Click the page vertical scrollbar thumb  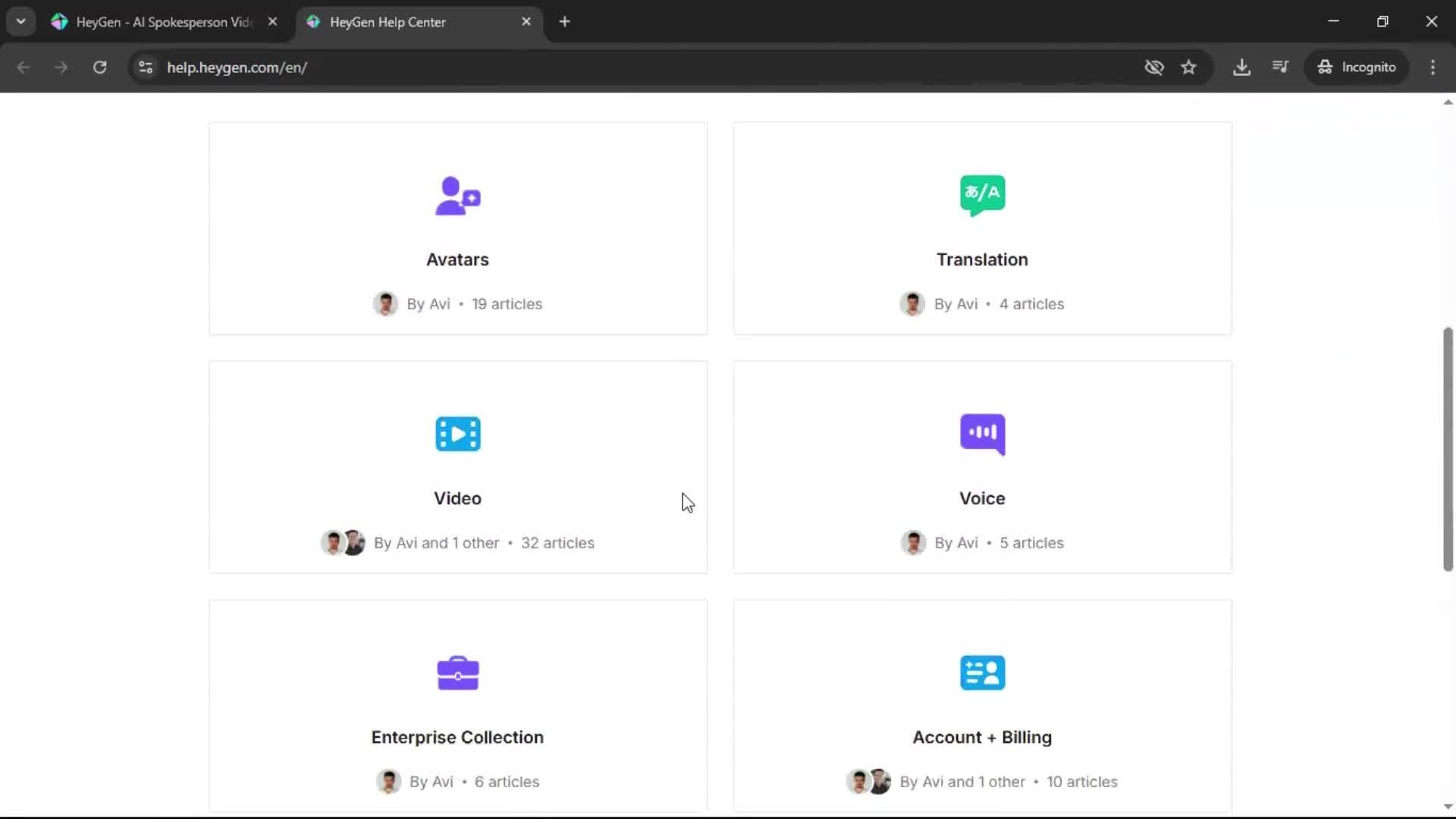pyautogui.click(x=1448, y=449)
